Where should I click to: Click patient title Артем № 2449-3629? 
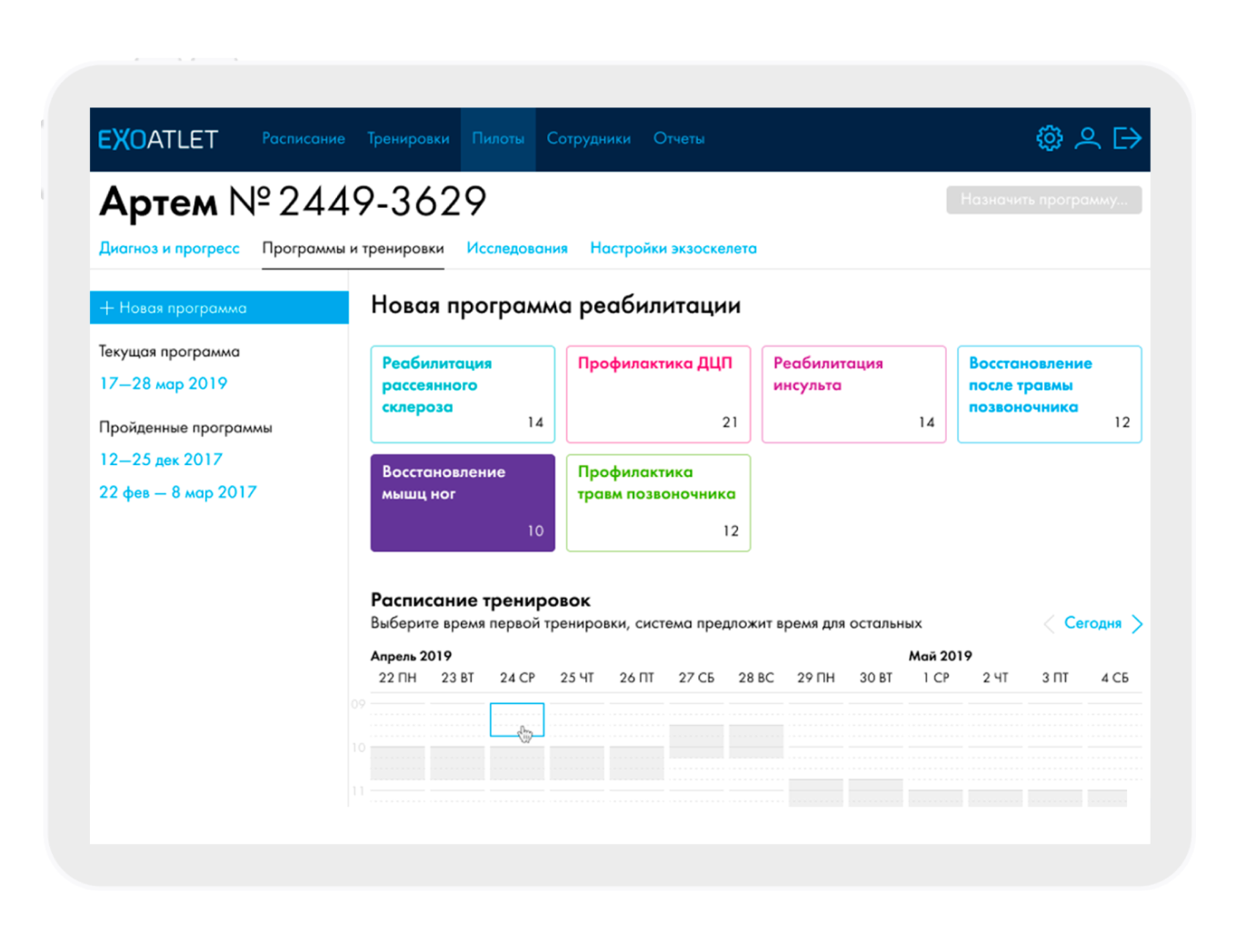click(x=293, y=202)
